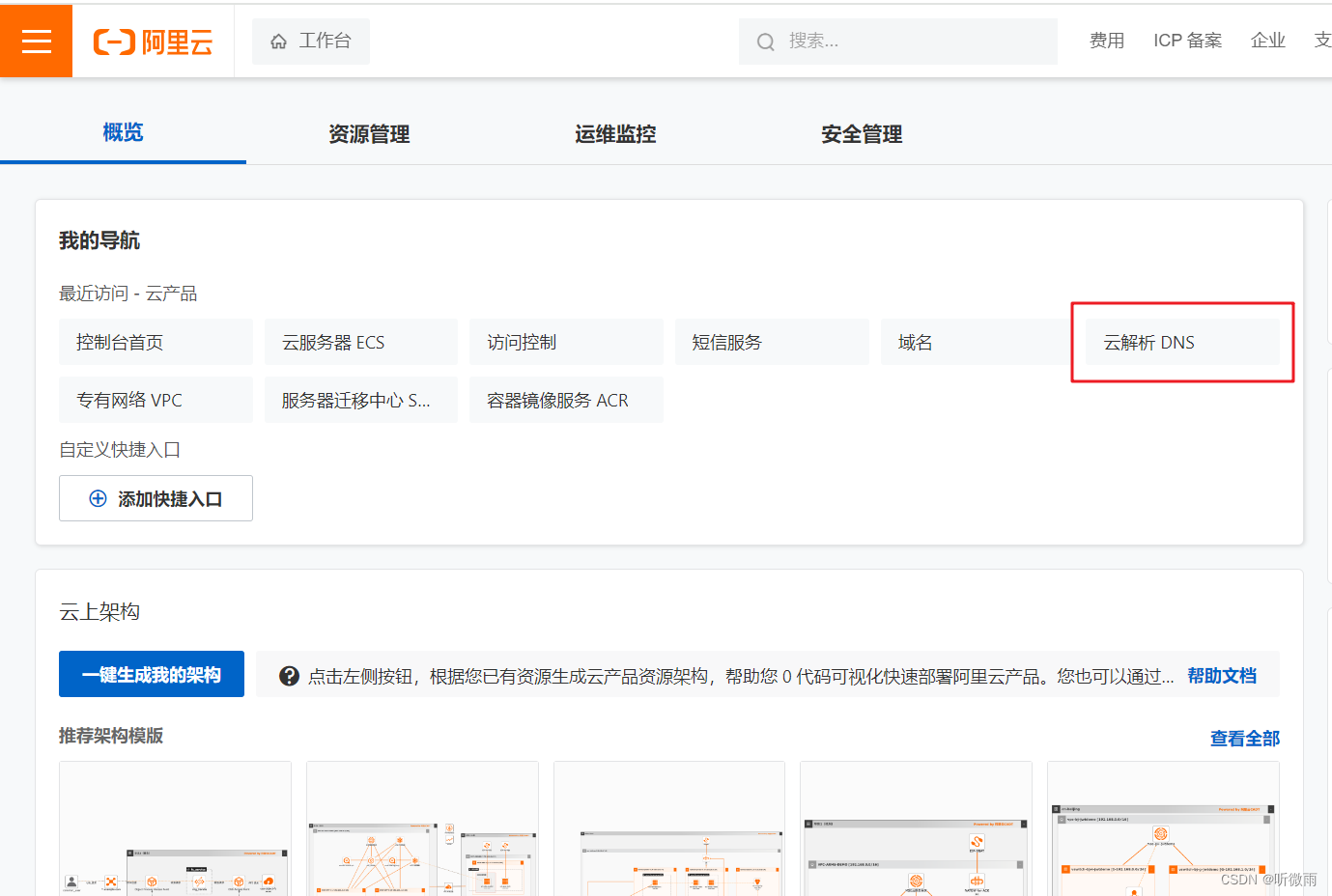Image resolution: width=1332 pixels, height=896 pixels.
Task: Open 云服务器 ECS shortcut
Action: (361, 342)
